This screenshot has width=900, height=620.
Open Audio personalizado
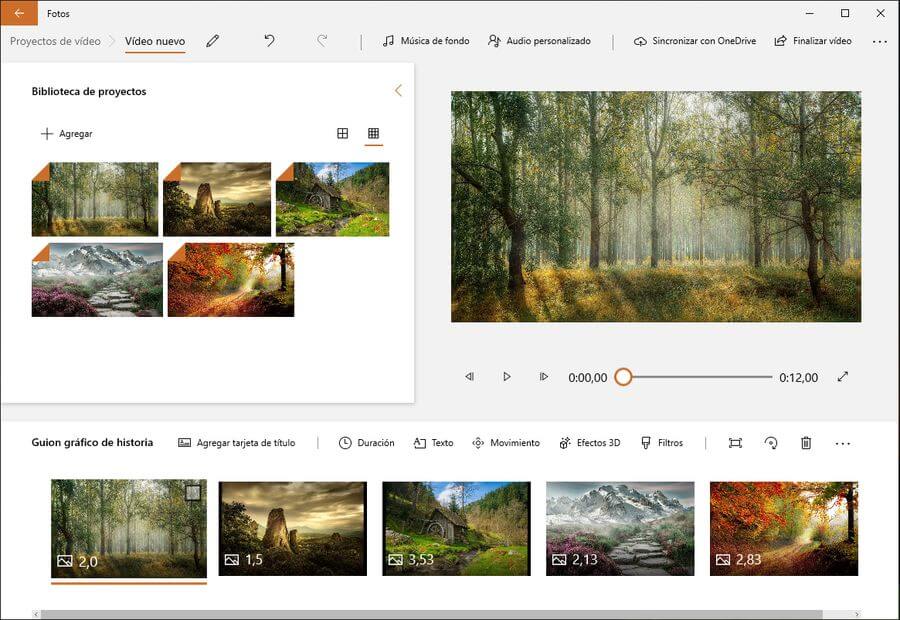[539, 41]
